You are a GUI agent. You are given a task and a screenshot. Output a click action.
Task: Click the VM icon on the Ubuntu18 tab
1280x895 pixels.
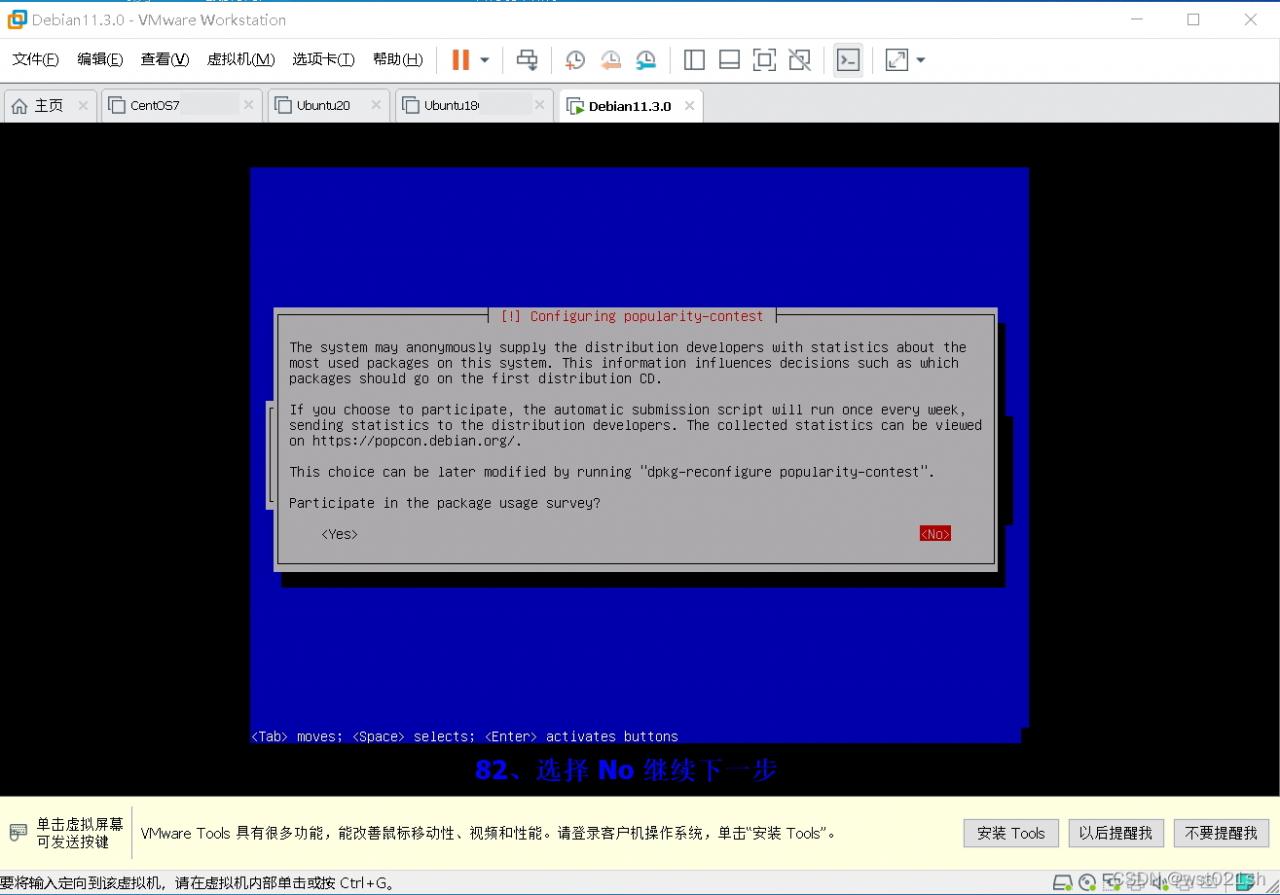[411, 105]
